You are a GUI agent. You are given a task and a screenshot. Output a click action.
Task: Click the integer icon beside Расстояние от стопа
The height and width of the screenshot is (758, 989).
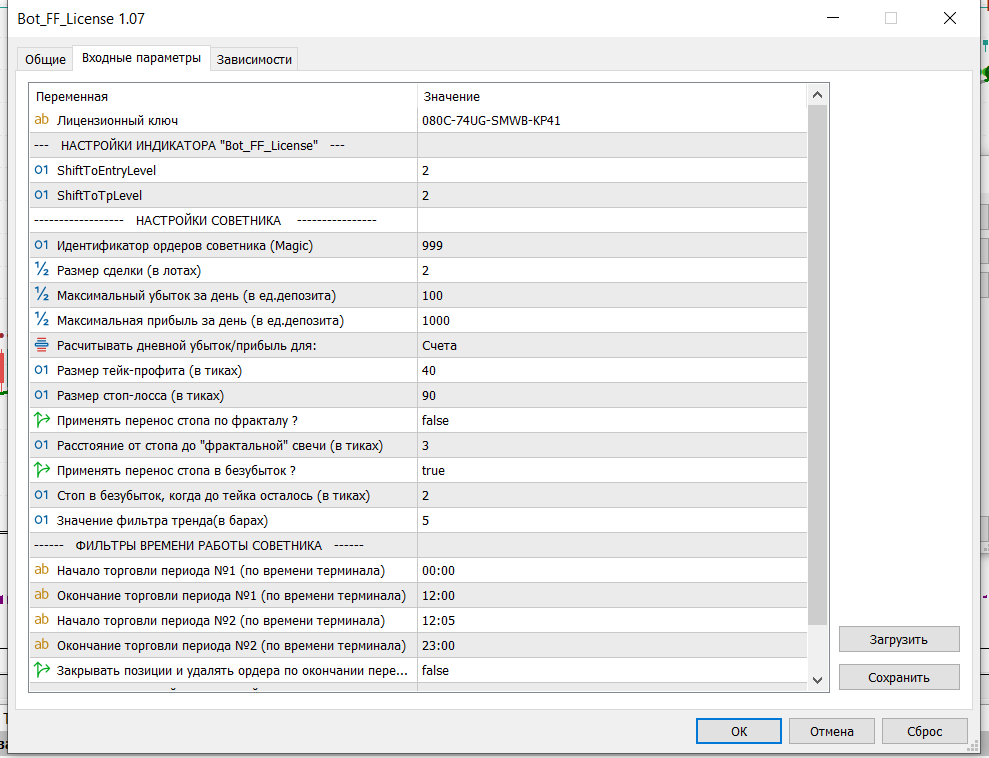pos(42,445)
